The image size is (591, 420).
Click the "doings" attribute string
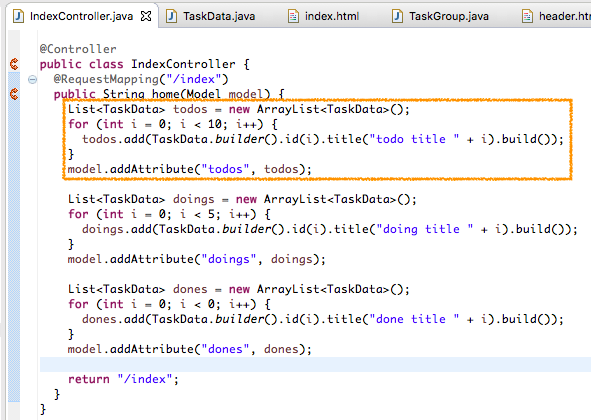pos(229,259)
